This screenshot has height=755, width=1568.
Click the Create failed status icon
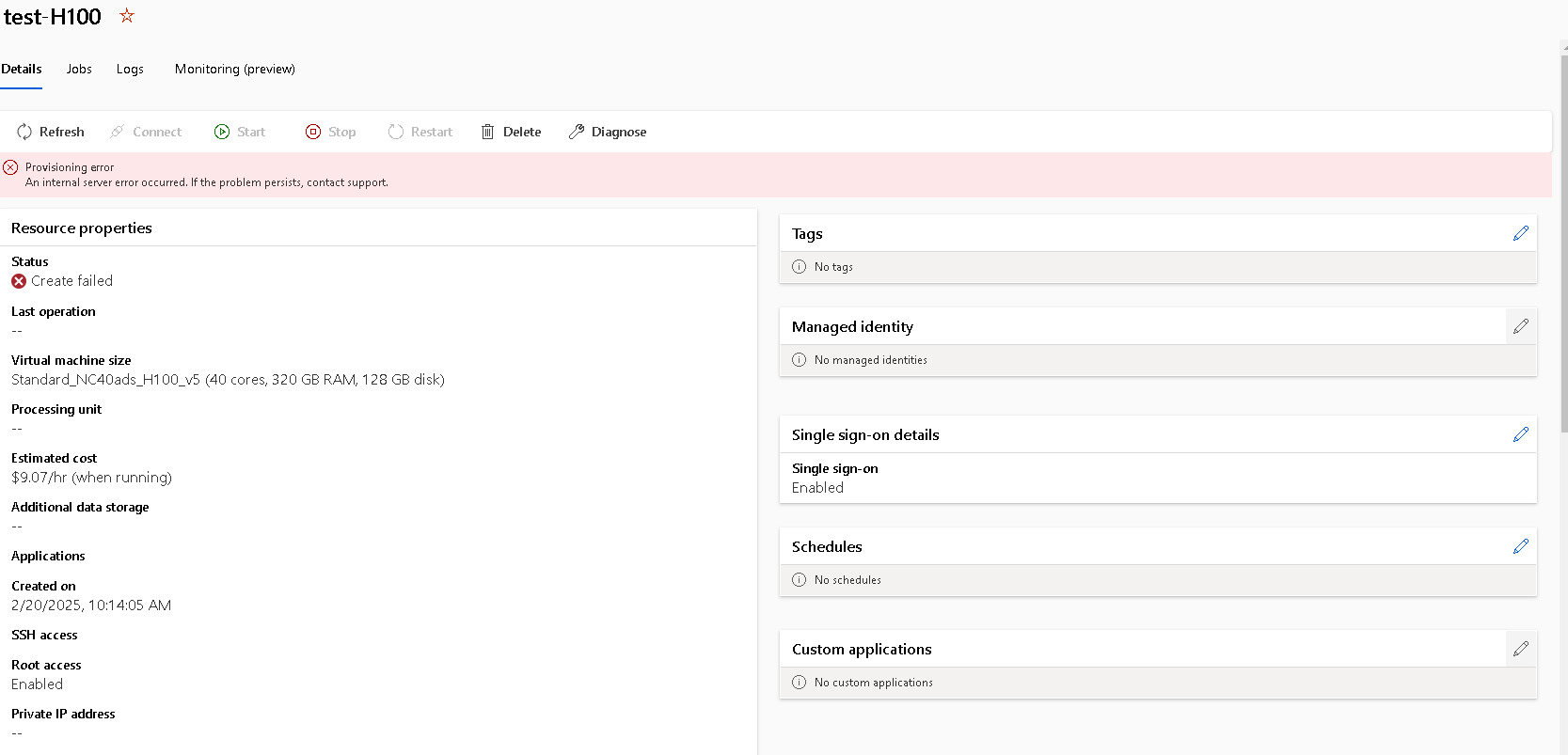[x=19, y=281]
